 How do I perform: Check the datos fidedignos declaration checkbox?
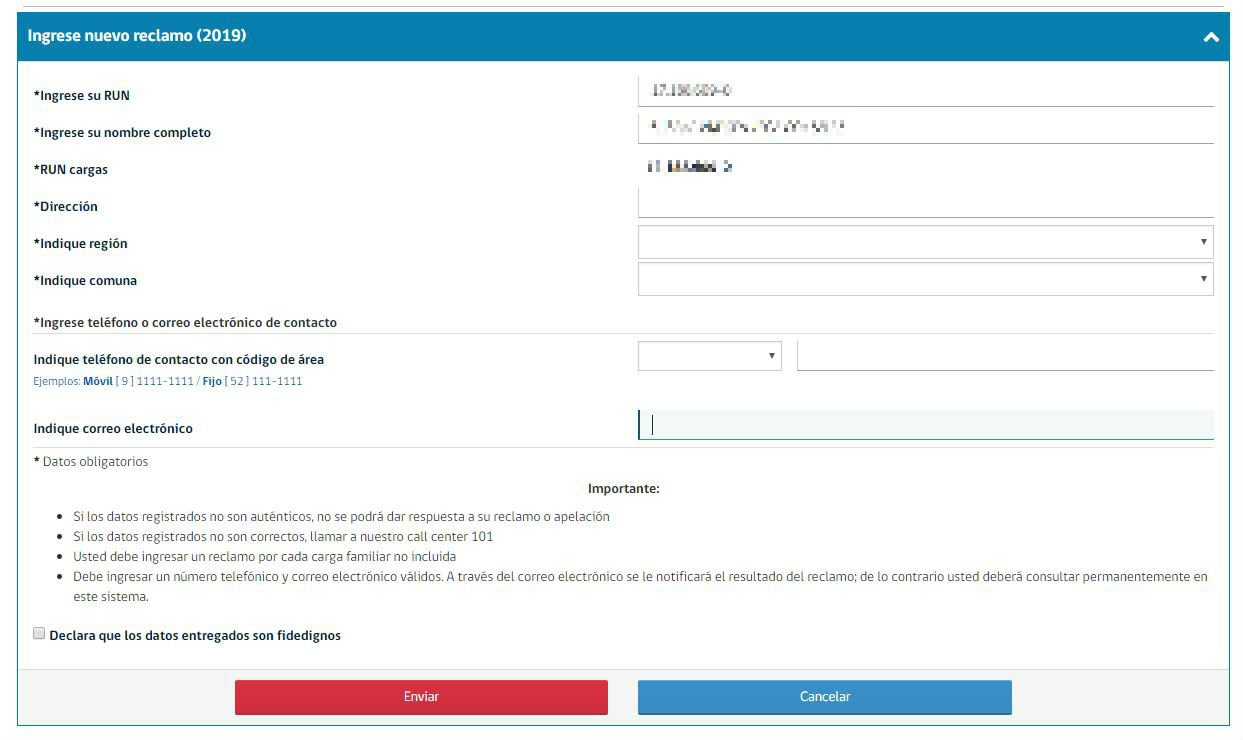39,634
